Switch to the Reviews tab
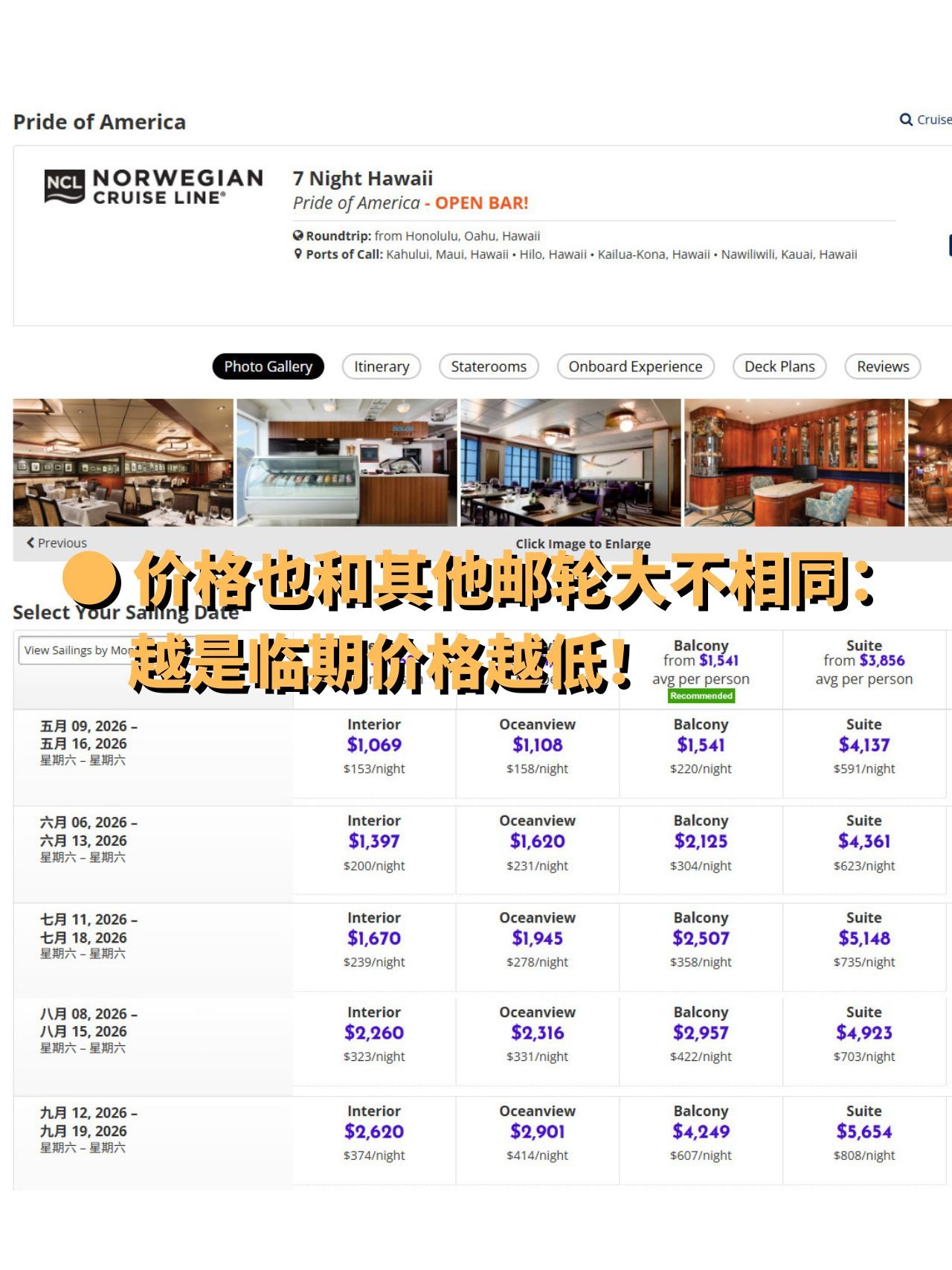Viewport: 952px width, 1270px height. 883,367
